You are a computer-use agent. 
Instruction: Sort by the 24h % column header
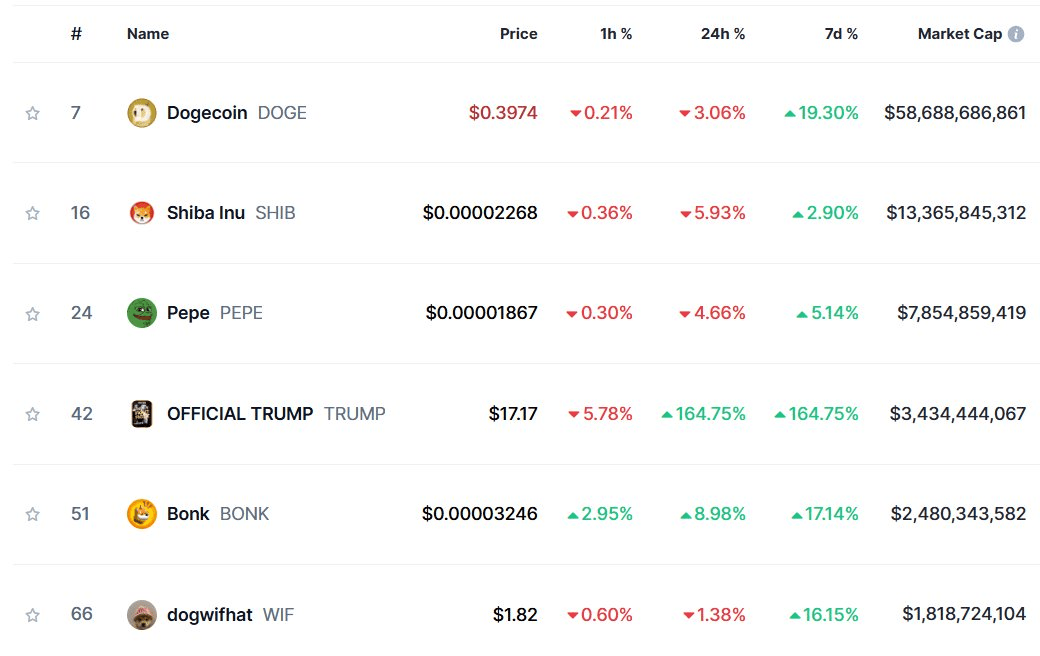click(x=722, y=34)
